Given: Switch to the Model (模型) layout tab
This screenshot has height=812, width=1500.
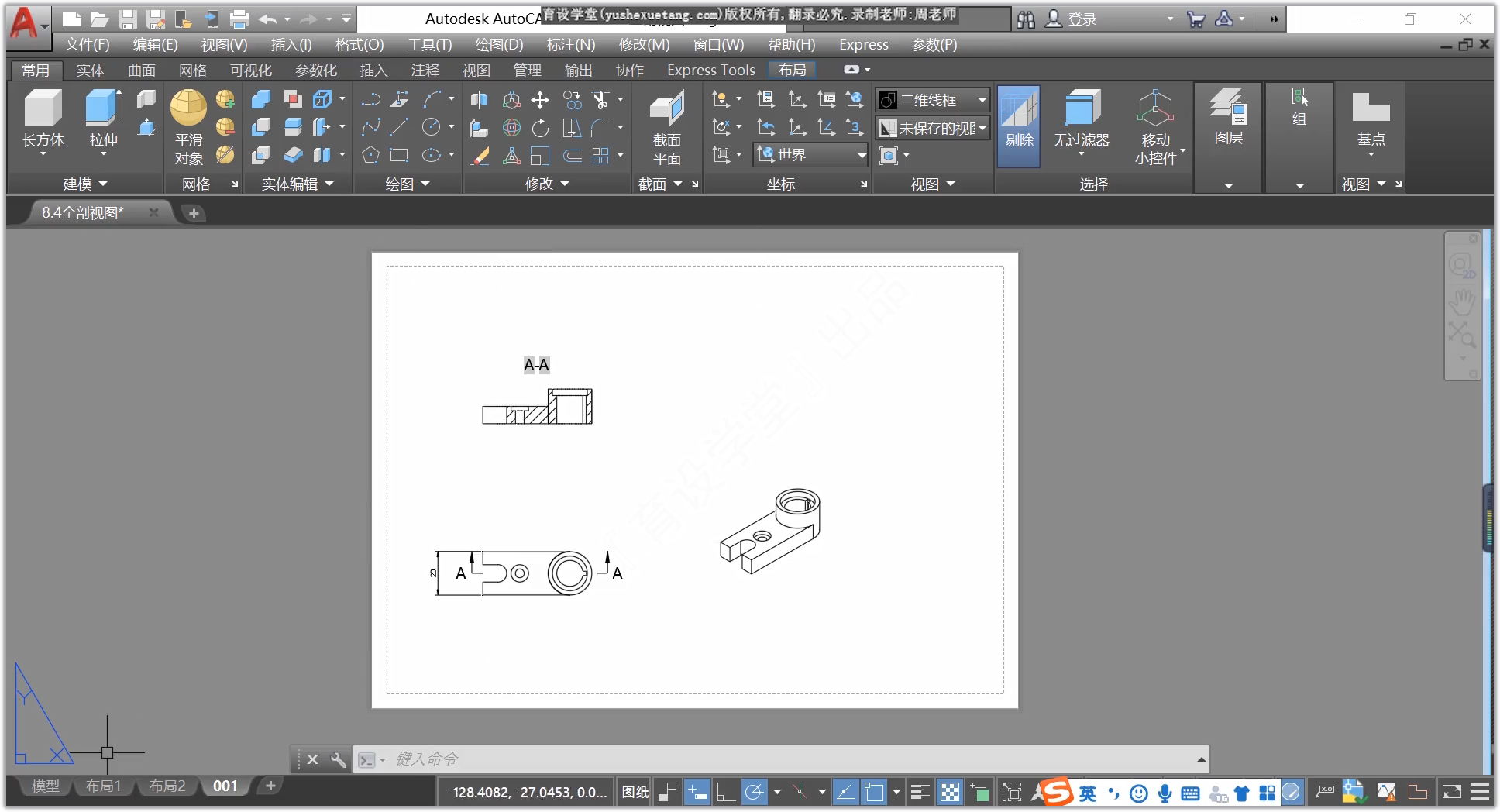Looking at the screenshot, I should click(45, 786).
